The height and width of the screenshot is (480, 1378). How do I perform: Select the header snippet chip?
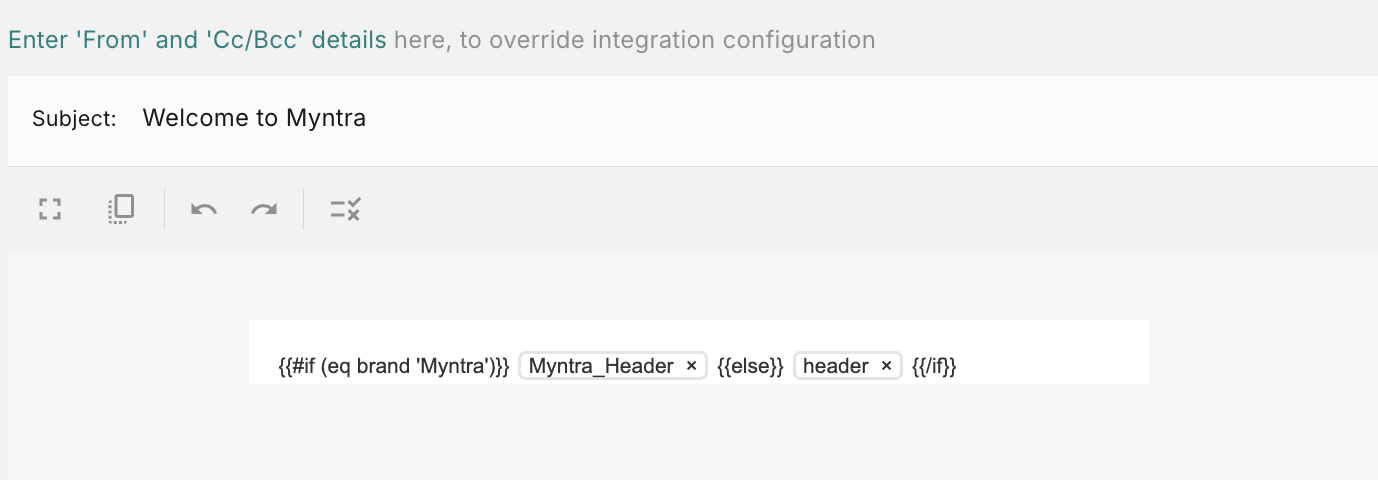coord(835,366)
